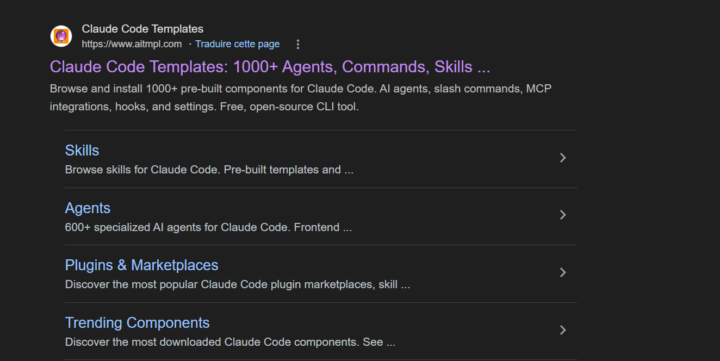This screenshot has height=361, width=720.
Task: Click the snippet 'Browse skills for Claude Code'
Action: pyautogui.click(x=209, y=170)
